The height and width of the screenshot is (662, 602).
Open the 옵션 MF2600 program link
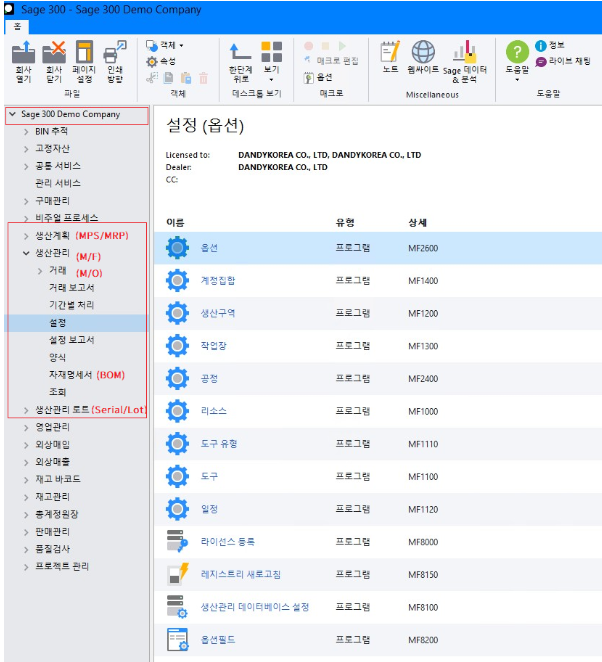209,248
